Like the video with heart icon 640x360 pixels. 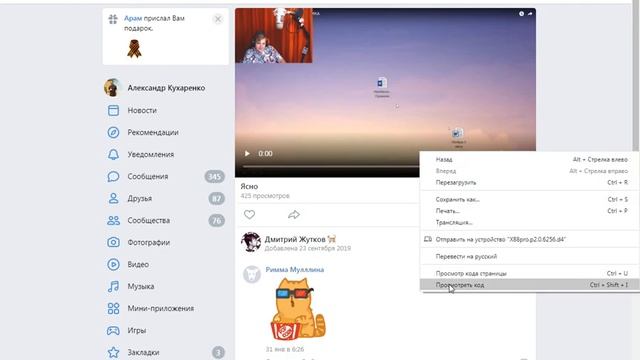point(249,214)
